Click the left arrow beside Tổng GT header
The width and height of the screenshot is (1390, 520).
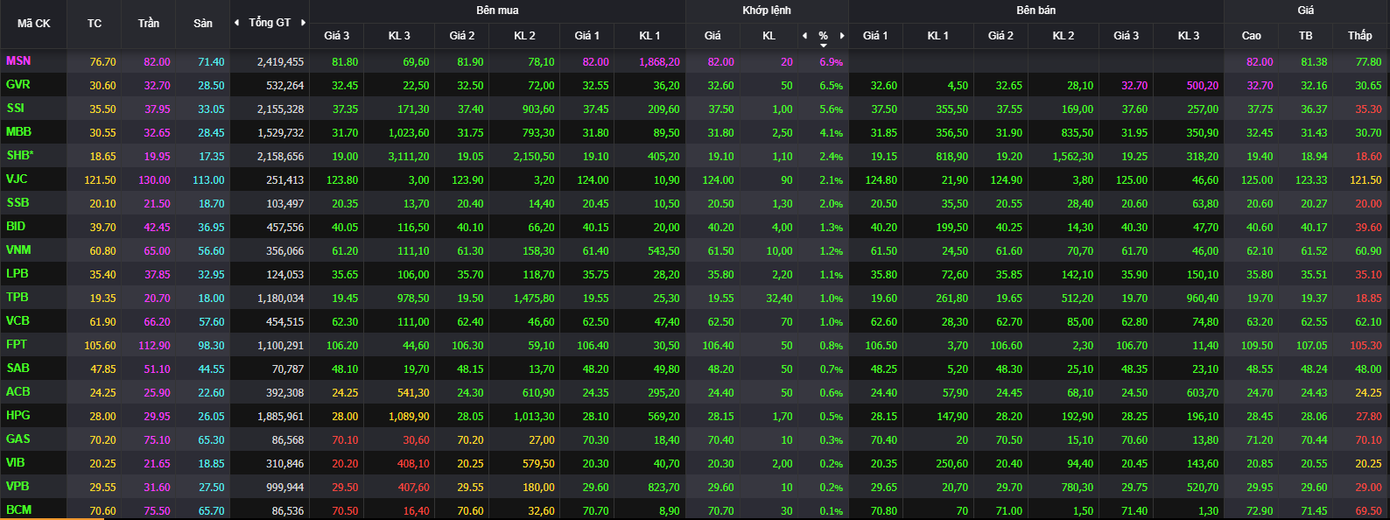[237, 23]
